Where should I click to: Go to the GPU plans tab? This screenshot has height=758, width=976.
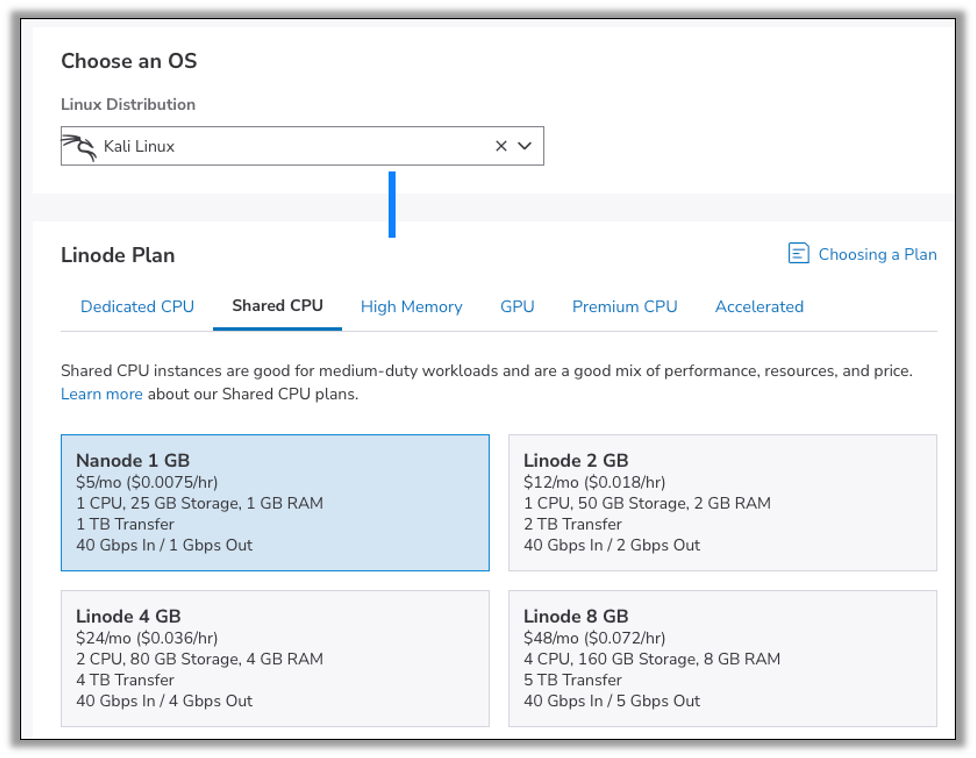(x=517, y=307)
